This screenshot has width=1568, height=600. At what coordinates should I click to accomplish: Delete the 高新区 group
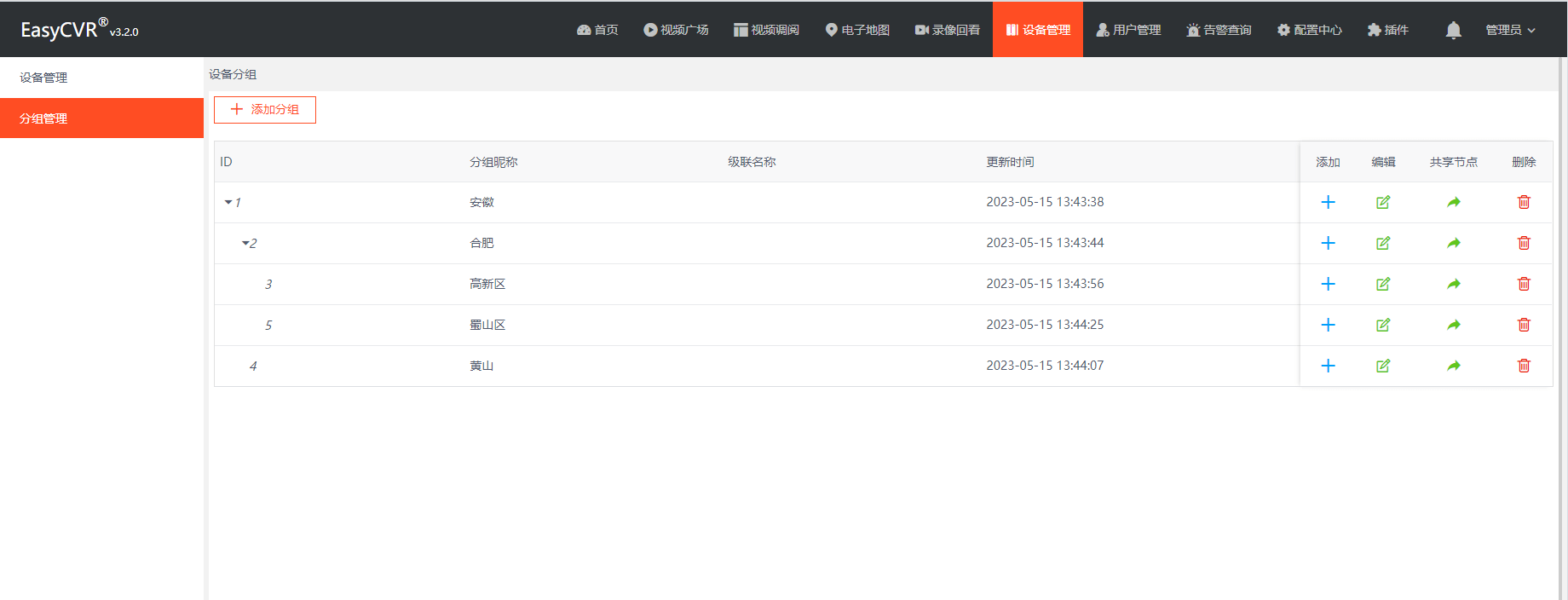point(1524,284)
